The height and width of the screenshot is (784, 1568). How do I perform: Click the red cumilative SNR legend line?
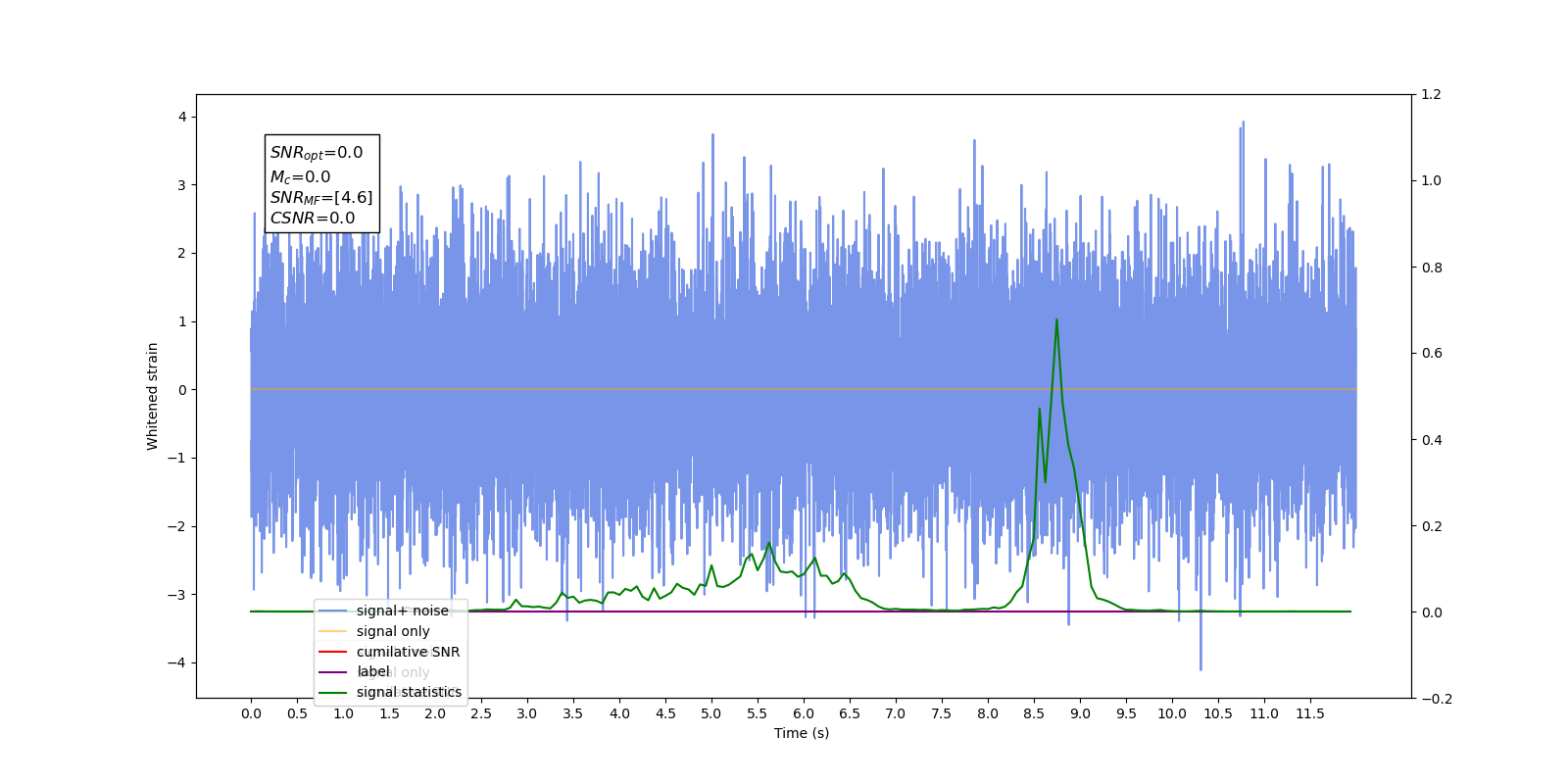[x=333, y=652]
